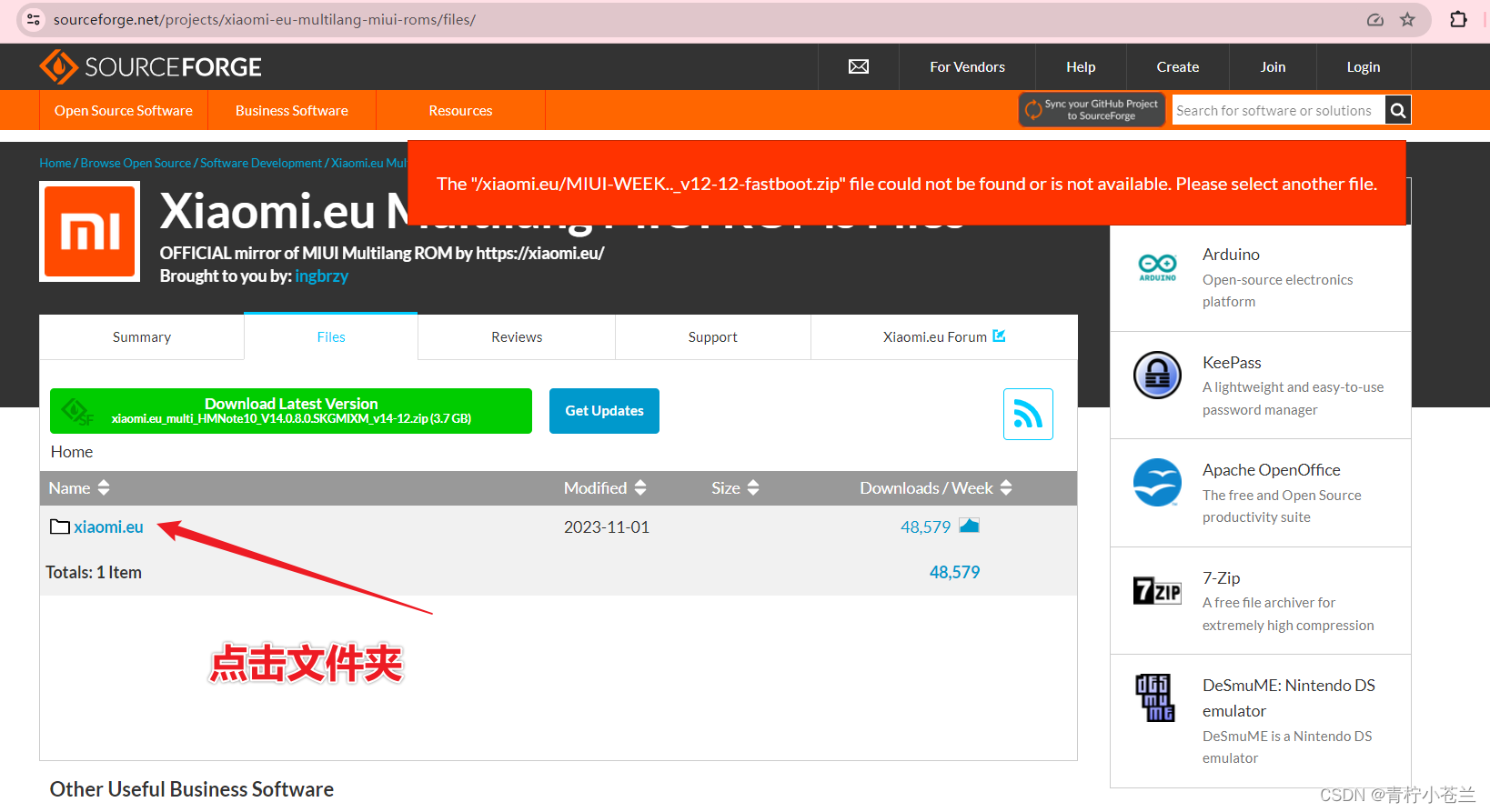Viewport: 1490px width, 812px height.
Task: Open the Support tab
Action: [713, 337]
